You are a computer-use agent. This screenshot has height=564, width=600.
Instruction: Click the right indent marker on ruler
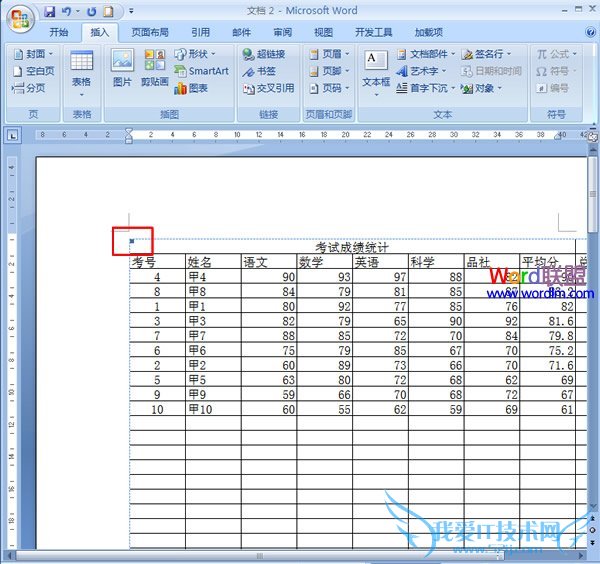[x=558, y=137]
